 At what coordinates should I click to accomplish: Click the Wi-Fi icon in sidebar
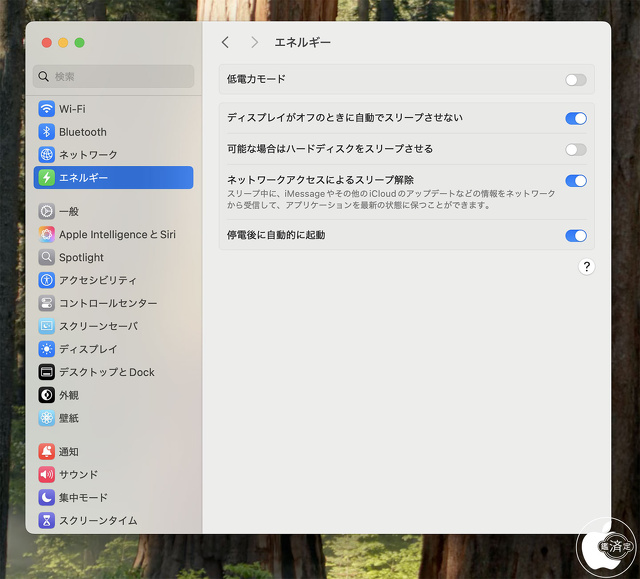46,109
